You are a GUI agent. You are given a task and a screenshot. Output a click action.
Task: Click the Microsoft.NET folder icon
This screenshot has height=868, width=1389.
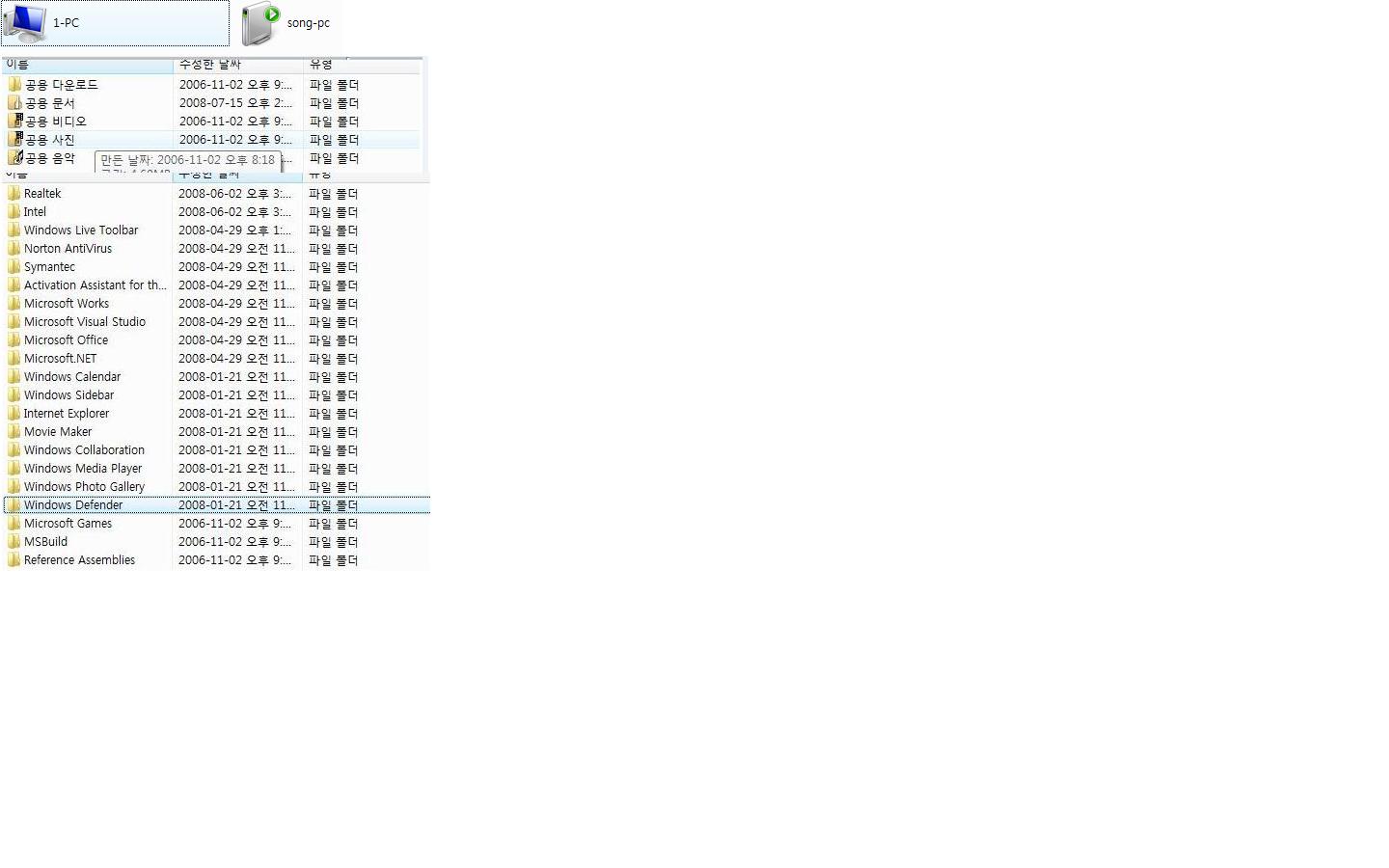[14, 359]
